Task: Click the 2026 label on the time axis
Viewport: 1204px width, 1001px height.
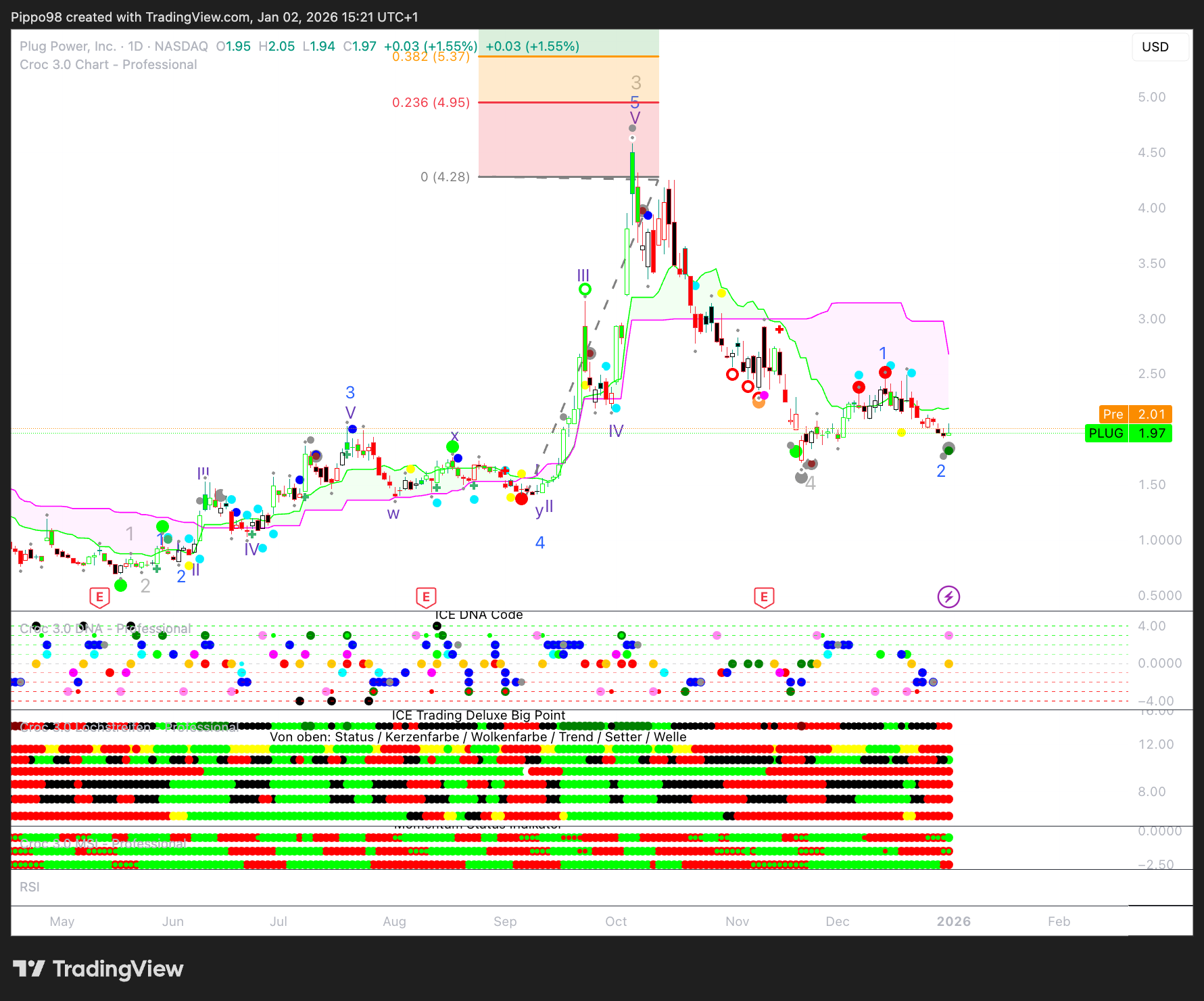Action: pos(953,921)
